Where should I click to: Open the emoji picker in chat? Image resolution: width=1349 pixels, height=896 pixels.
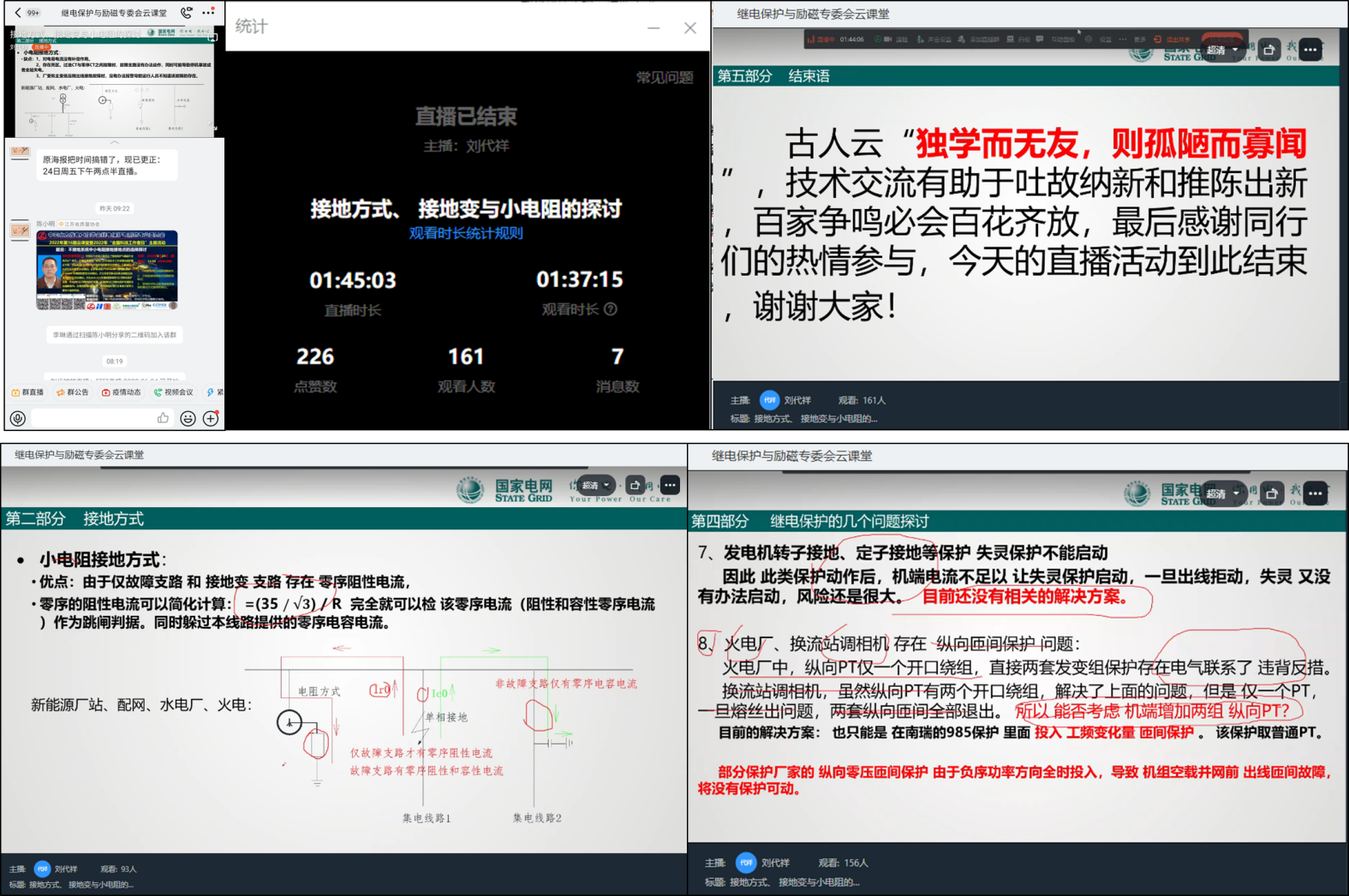pos(188,418)
